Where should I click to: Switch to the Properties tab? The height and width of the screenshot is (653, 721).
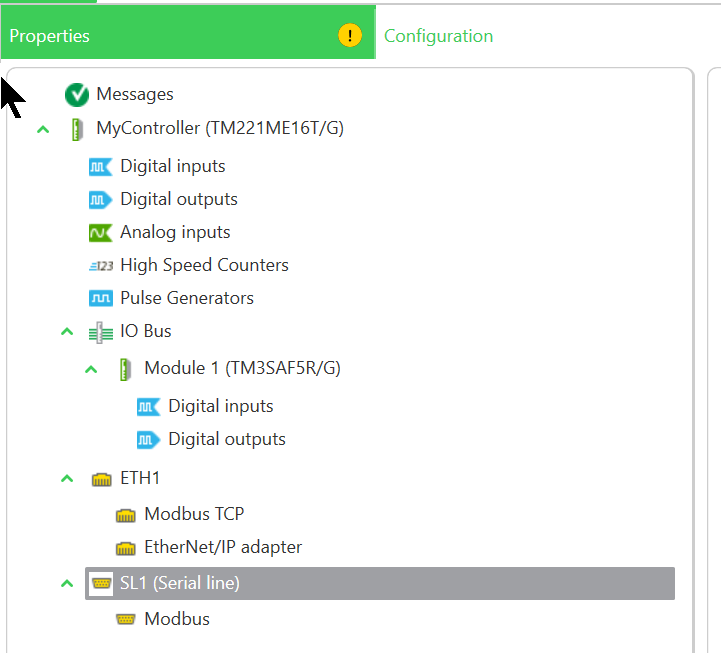[188, 32]
